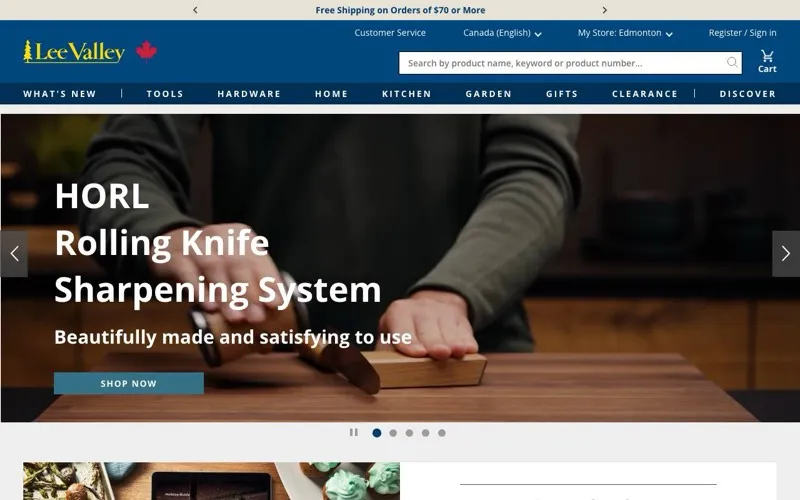Viewport: 800px width, 500px height.
Task: Open the Home menu
Action: coord(331,94)
